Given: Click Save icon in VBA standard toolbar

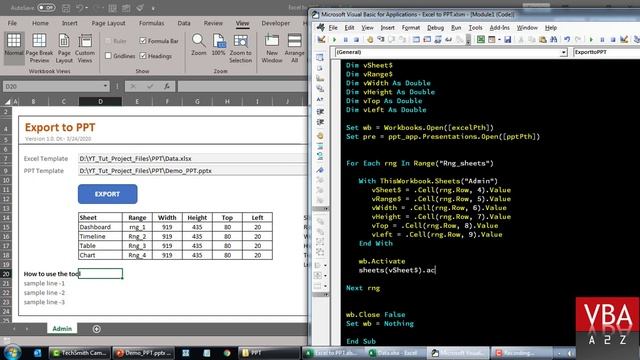Looking at the screenshot, I should click(x=507, y=40).
